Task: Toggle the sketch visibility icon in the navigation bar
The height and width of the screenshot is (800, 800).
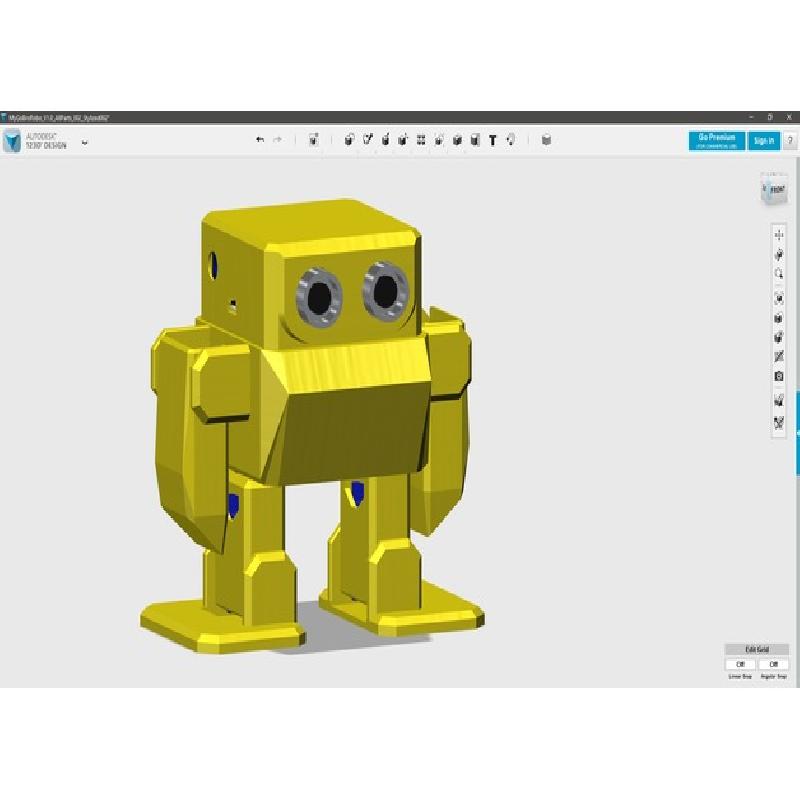Action: (x=779, y=356)
